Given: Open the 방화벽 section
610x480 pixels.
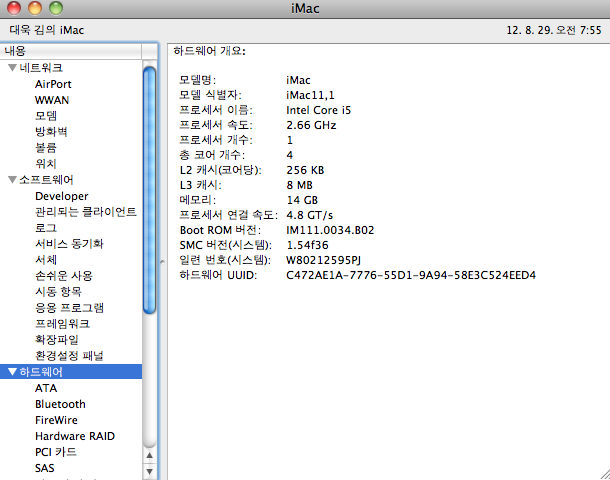Looking at the screenshot, I should point(51,132).
